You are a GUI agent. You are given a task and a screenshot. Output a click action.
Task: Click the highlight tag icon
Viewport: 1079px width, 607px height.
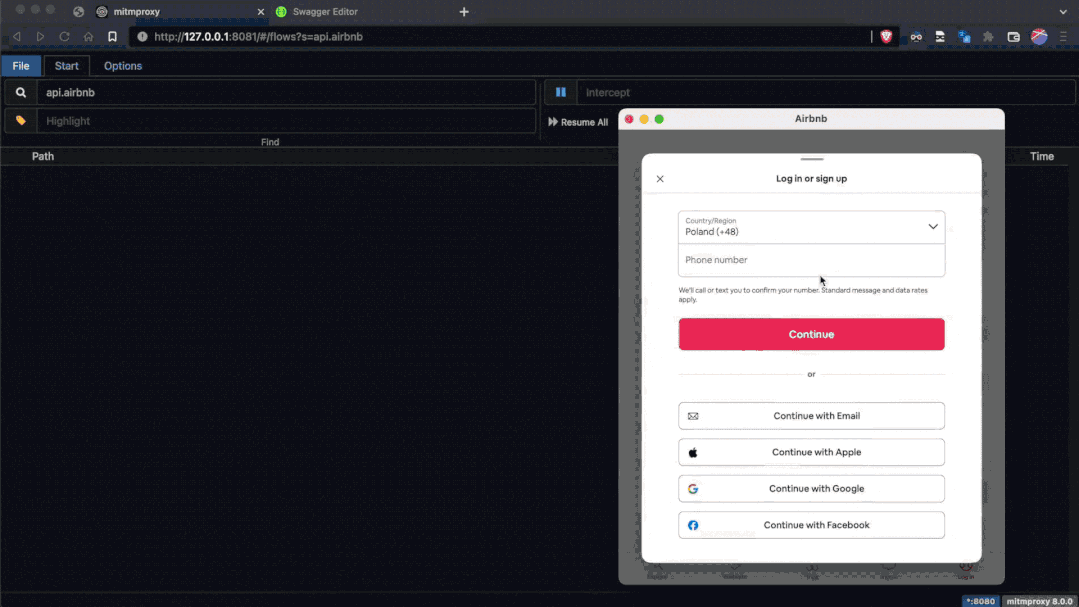click(x=21, y=120)
